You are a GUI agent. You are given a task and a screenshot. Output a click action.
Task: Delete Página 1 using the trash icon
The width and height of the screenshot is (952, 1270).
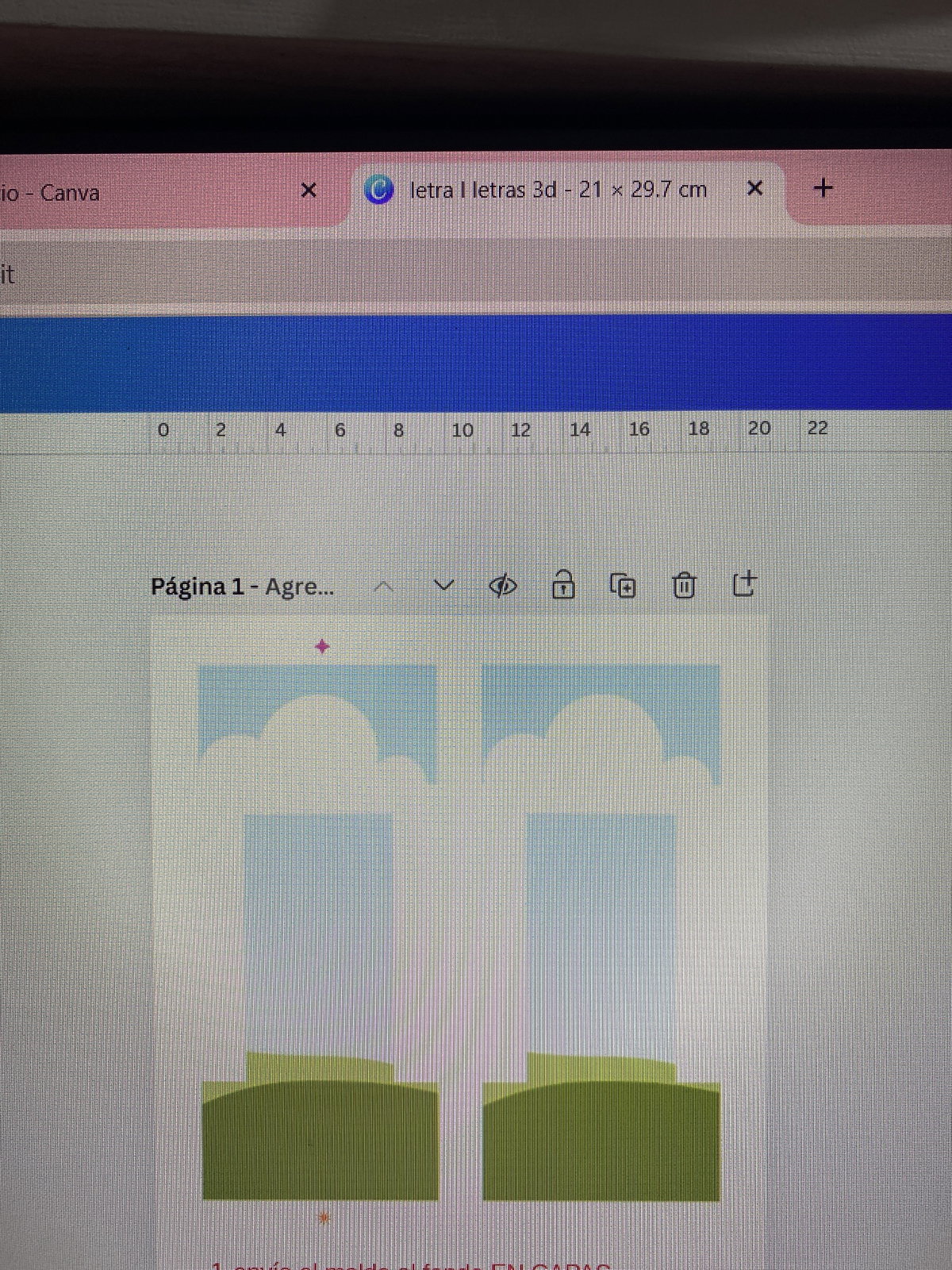pos(683,586)
